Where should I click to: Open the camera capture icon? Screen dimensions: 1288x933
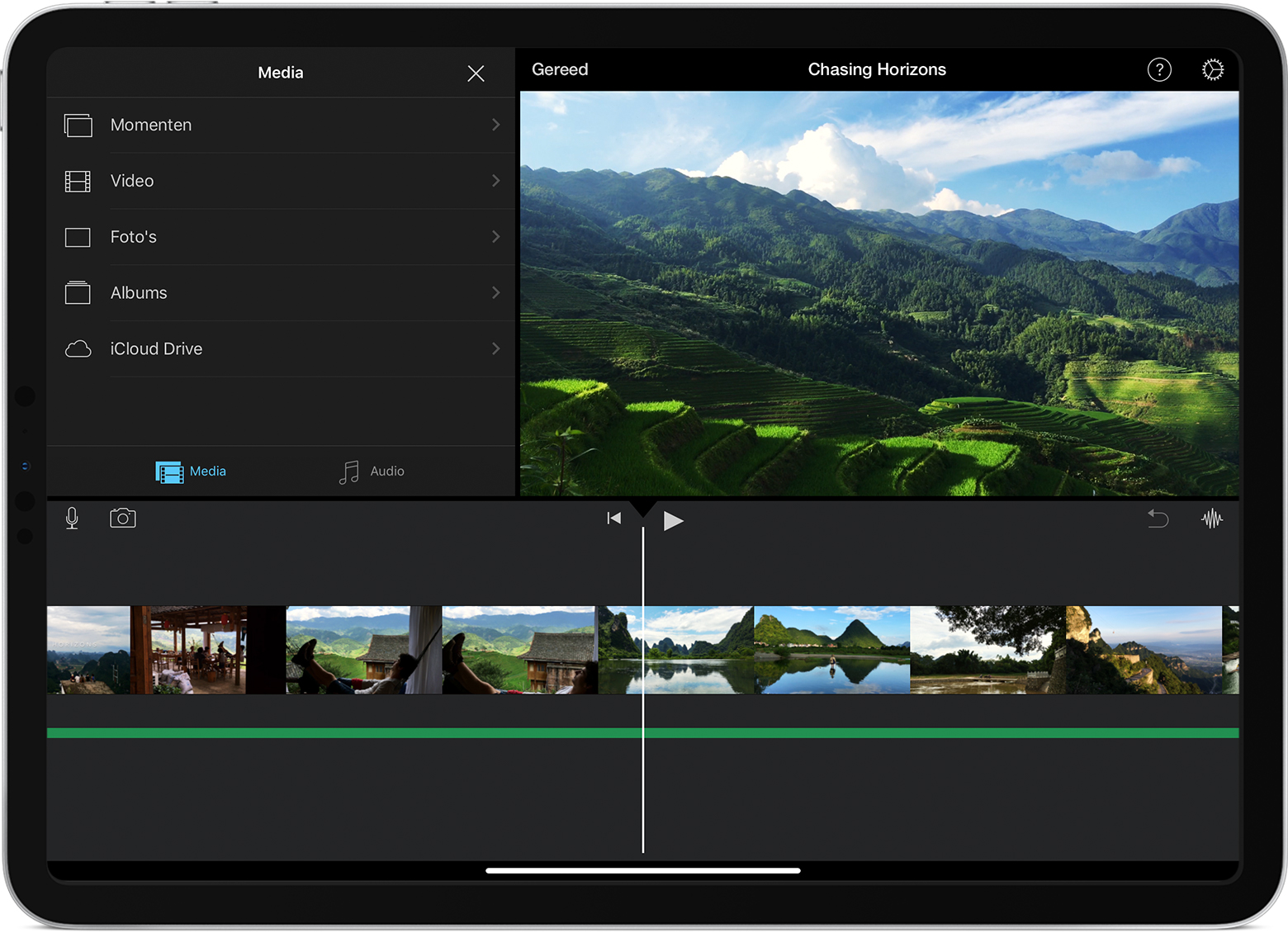[x=123, y=518]
